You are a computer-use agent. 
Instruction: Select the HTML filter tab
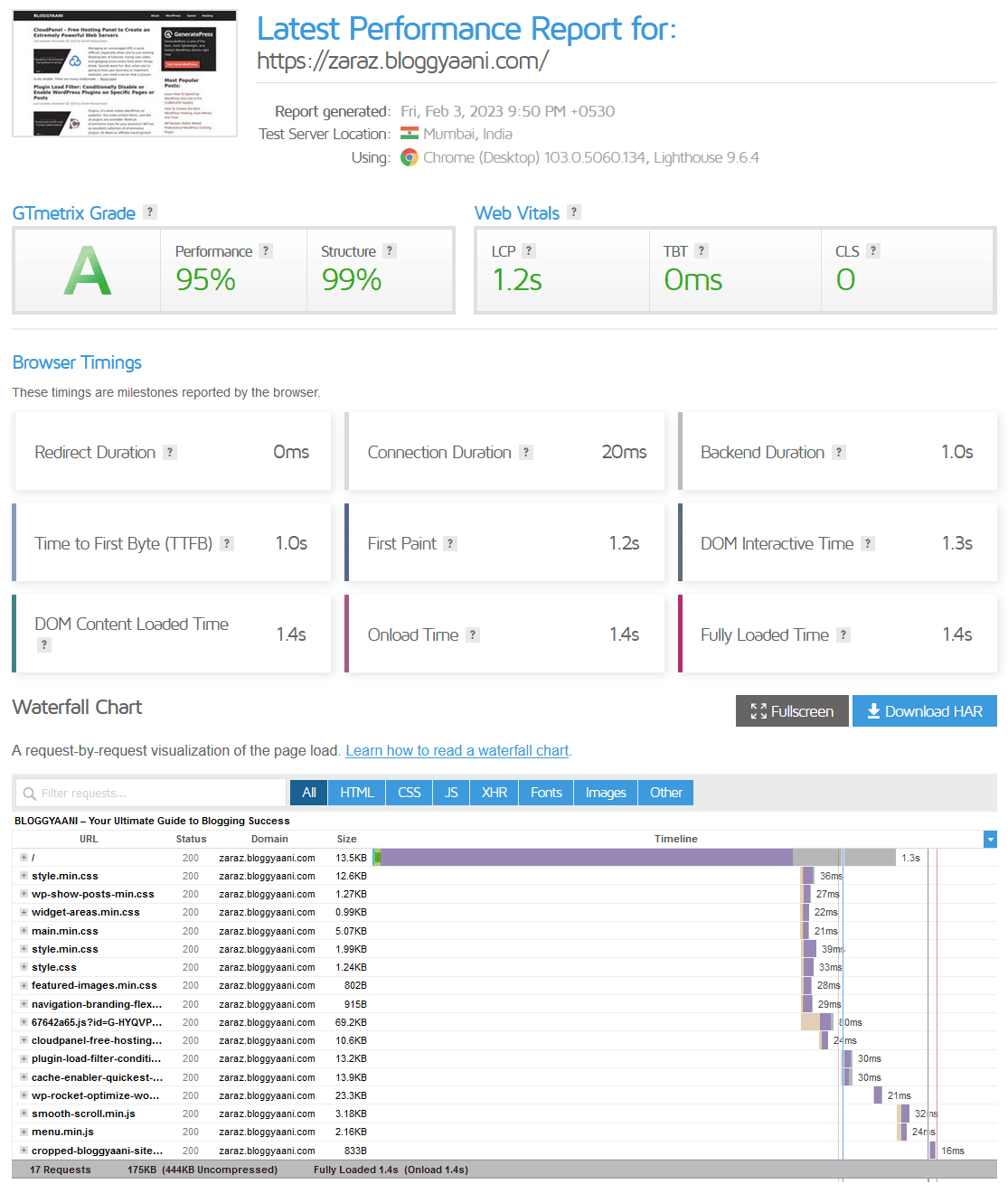click(357, 793)
